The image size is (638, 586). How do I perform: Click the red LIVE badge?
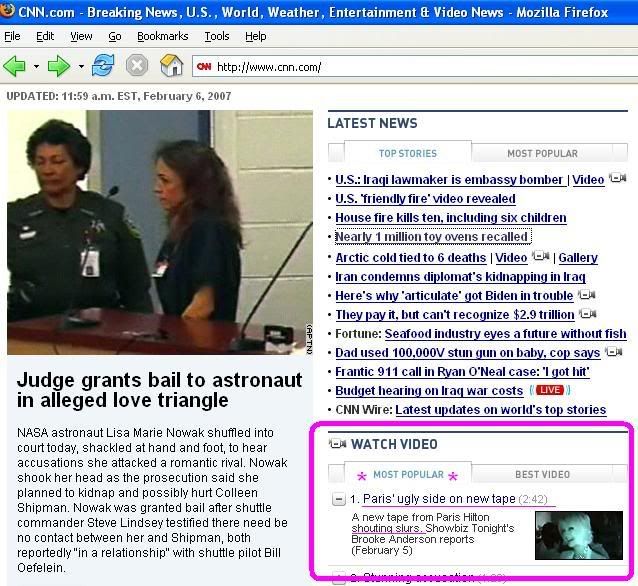pos(549,390)
